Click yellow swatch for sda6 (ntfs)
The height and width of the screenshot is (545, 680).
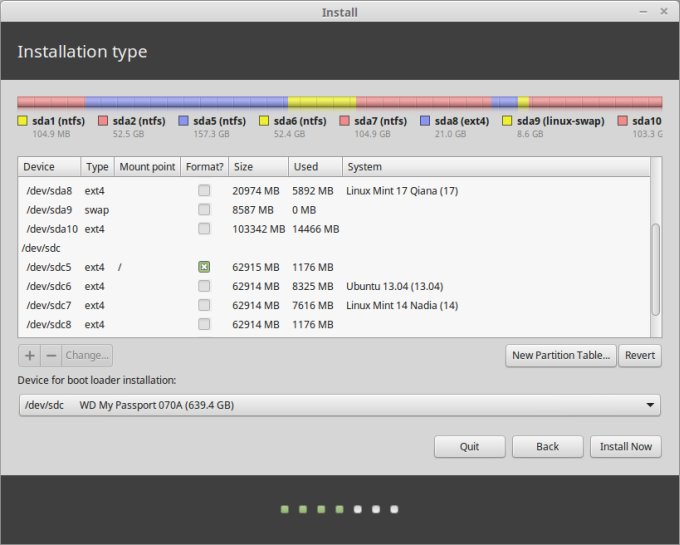point(264,121)
